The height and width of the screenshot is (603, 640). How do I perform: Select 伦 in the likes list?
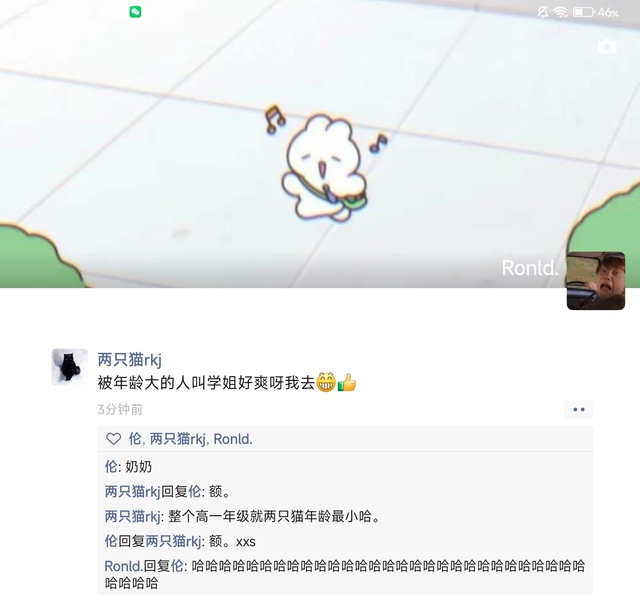pos(135,439)
